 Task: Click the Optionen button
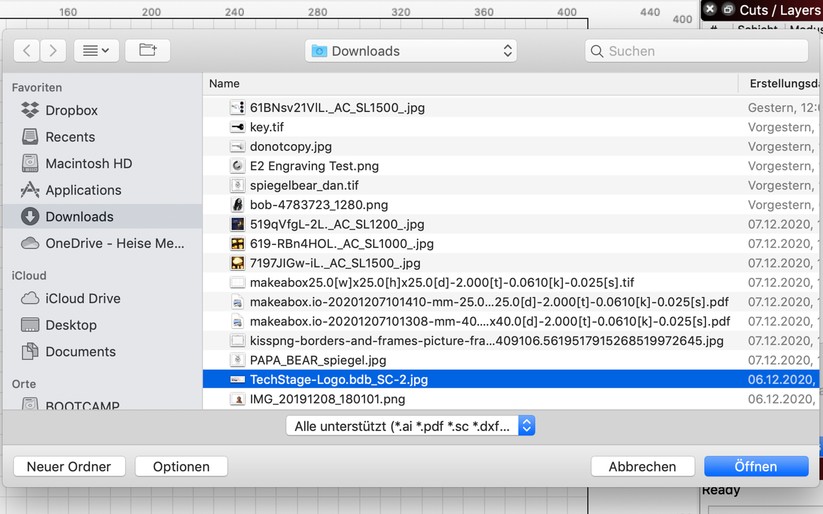tap(181, 466)
